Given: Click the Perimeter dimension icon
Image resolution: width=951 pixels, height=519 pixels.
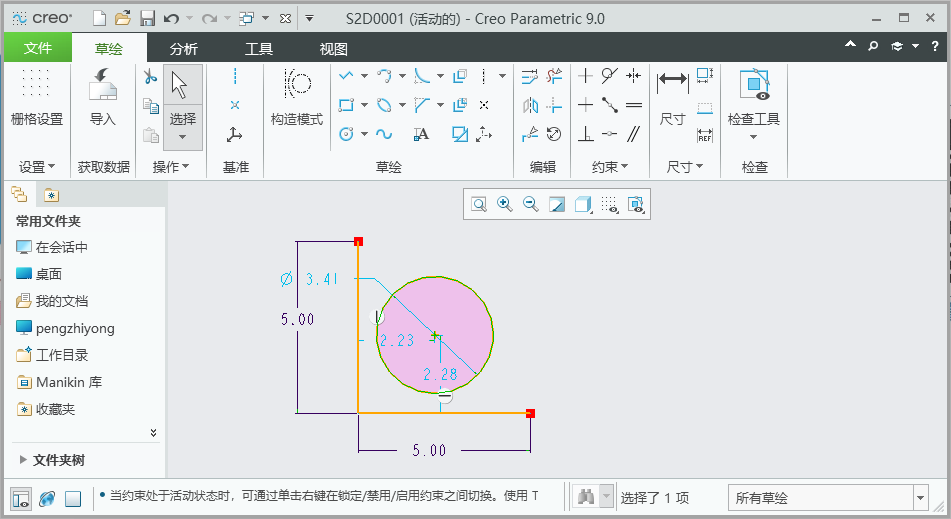Looking at the screenshot, I should [705, 76].
